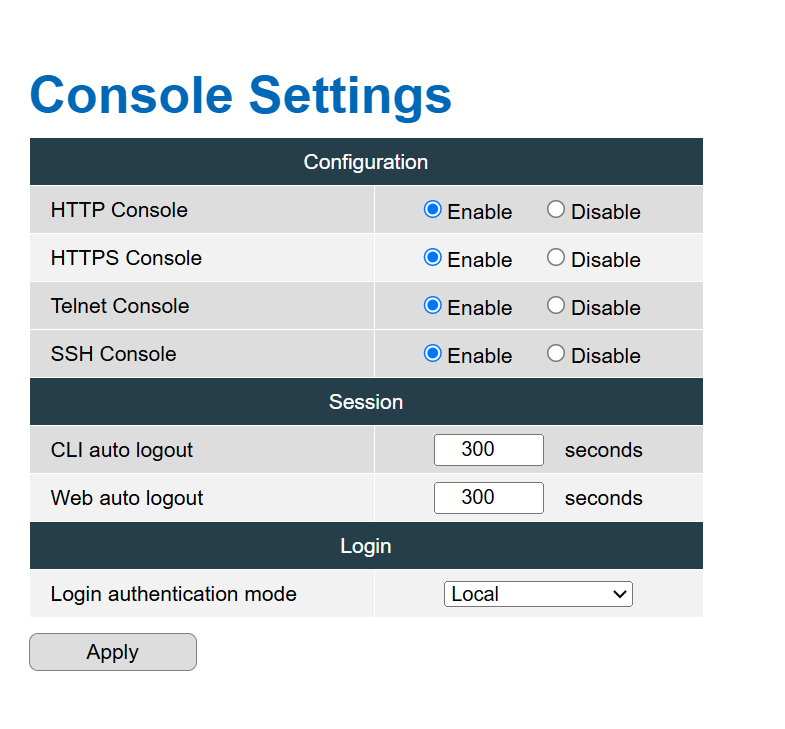Click the Login authentication mode label
This screenshot has height=729, width=785.
tap(174, 594)
